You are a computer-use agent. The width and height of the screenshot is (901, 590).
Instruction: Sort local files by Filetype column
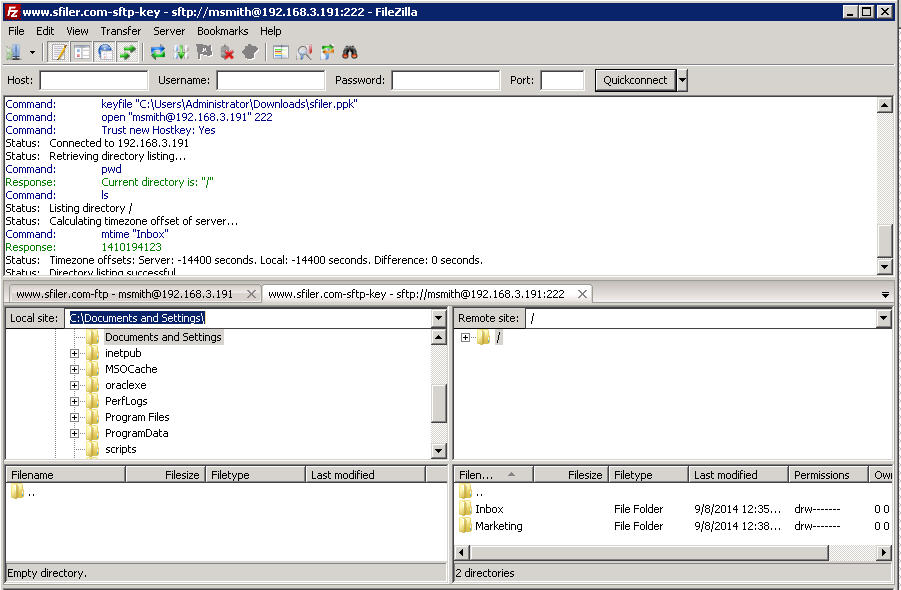click(x=255, y=475)
